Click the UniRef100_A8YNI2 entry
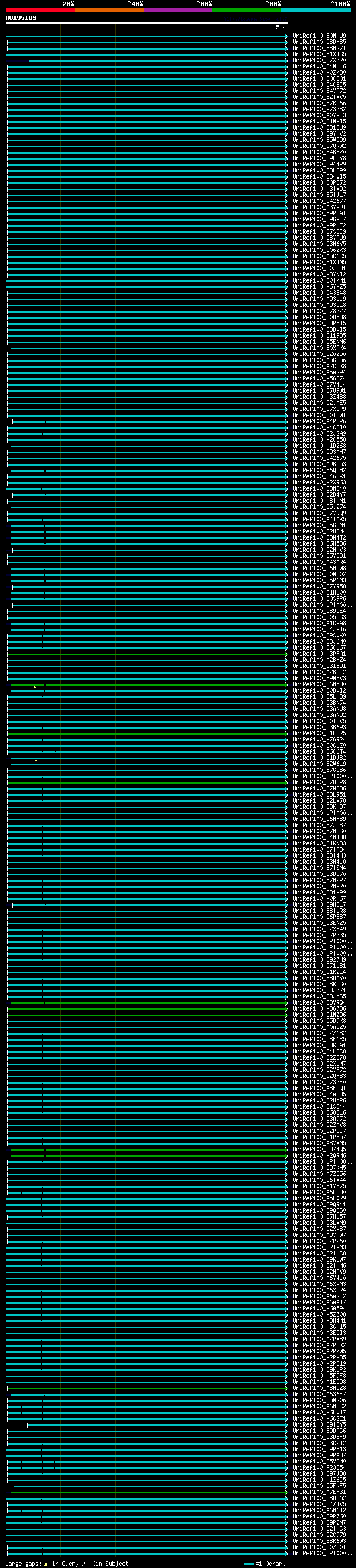 319,275
